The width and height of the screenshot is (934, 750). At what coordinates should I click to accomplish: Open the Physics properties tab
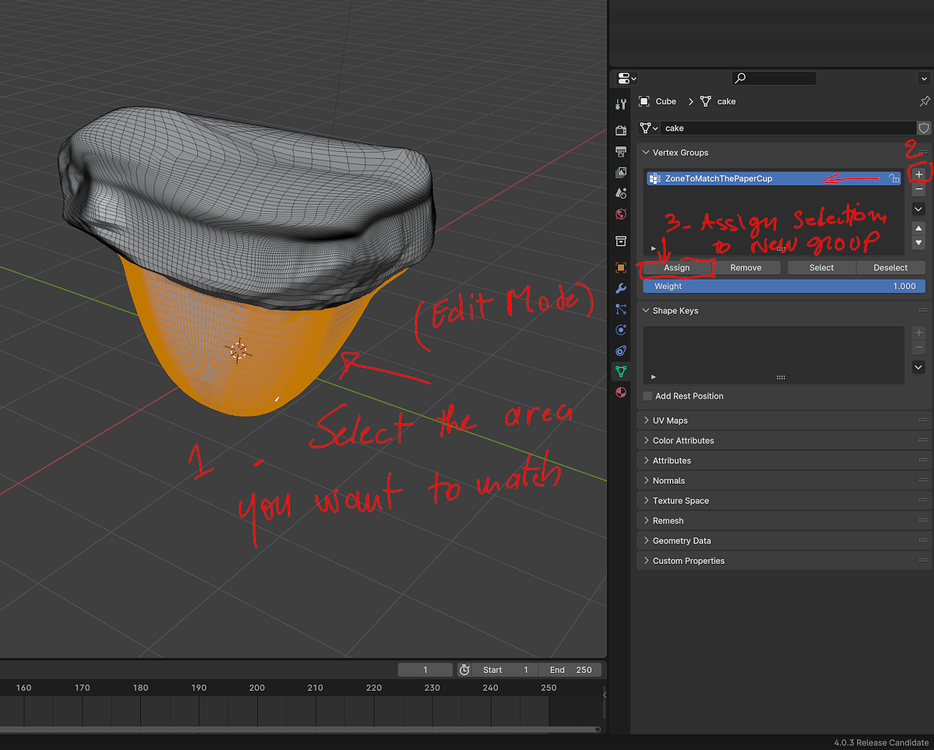(621, 329)
